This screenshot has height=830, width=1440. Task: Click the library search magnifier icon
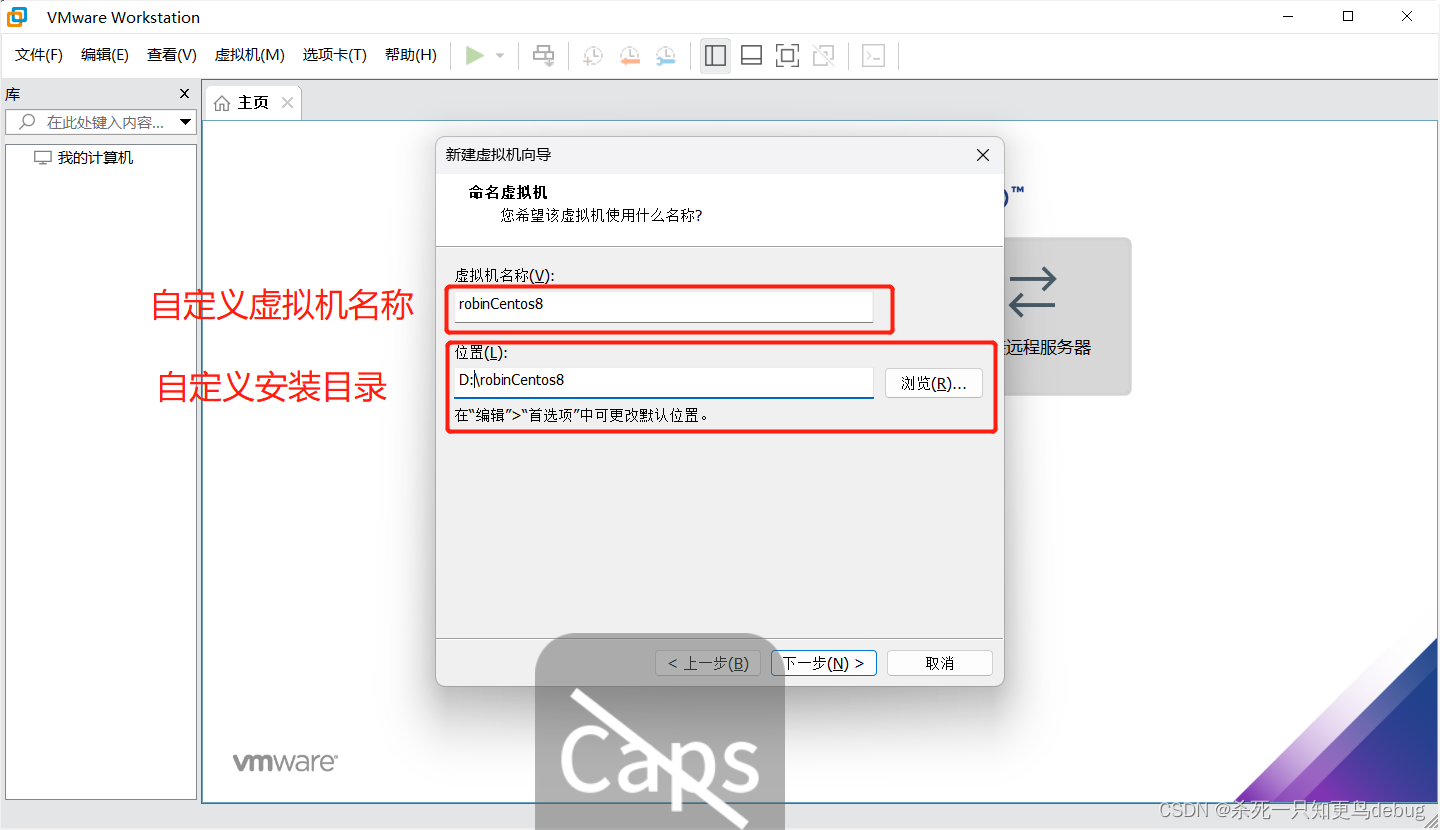pos(28,122)
